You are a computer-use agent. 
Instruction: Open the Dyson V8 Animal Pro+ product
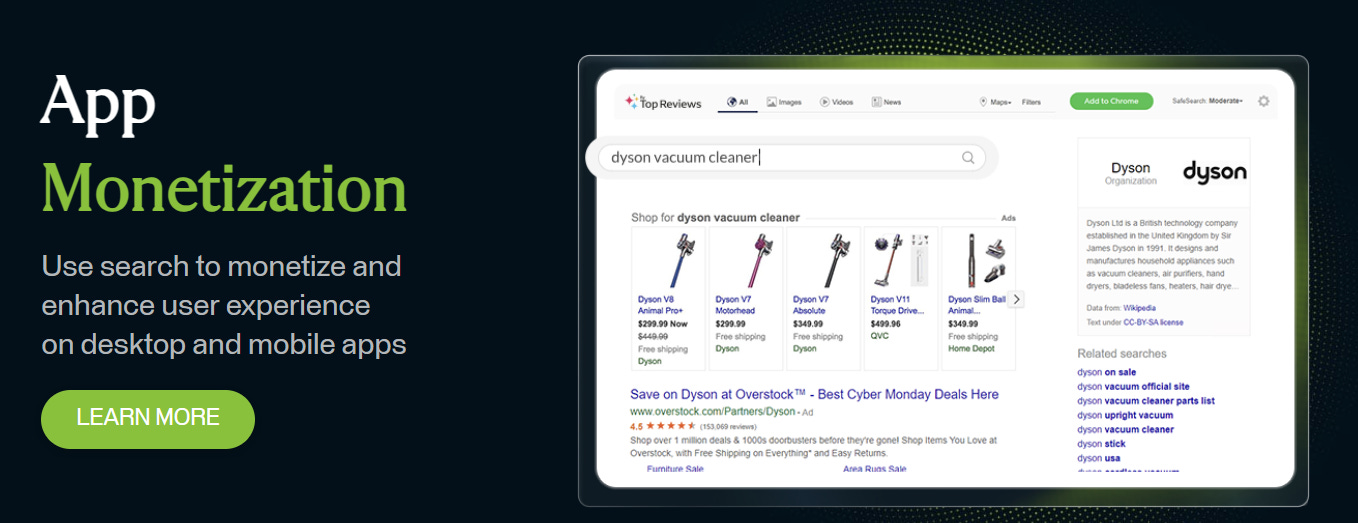pos(668,298)
